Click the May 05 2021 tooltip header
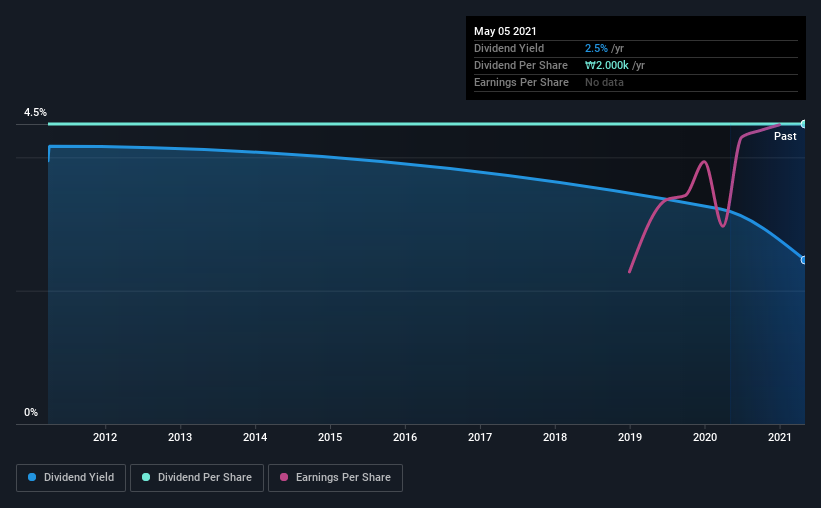 point(505,31)
